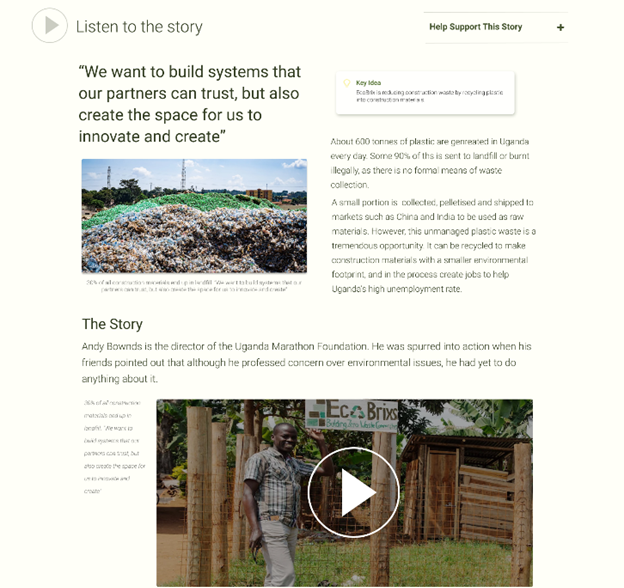The height and width of the screenshot is (588, 624).
Task: Click the Key Idea description about EcoBrixs
Action: click(429, 96)
